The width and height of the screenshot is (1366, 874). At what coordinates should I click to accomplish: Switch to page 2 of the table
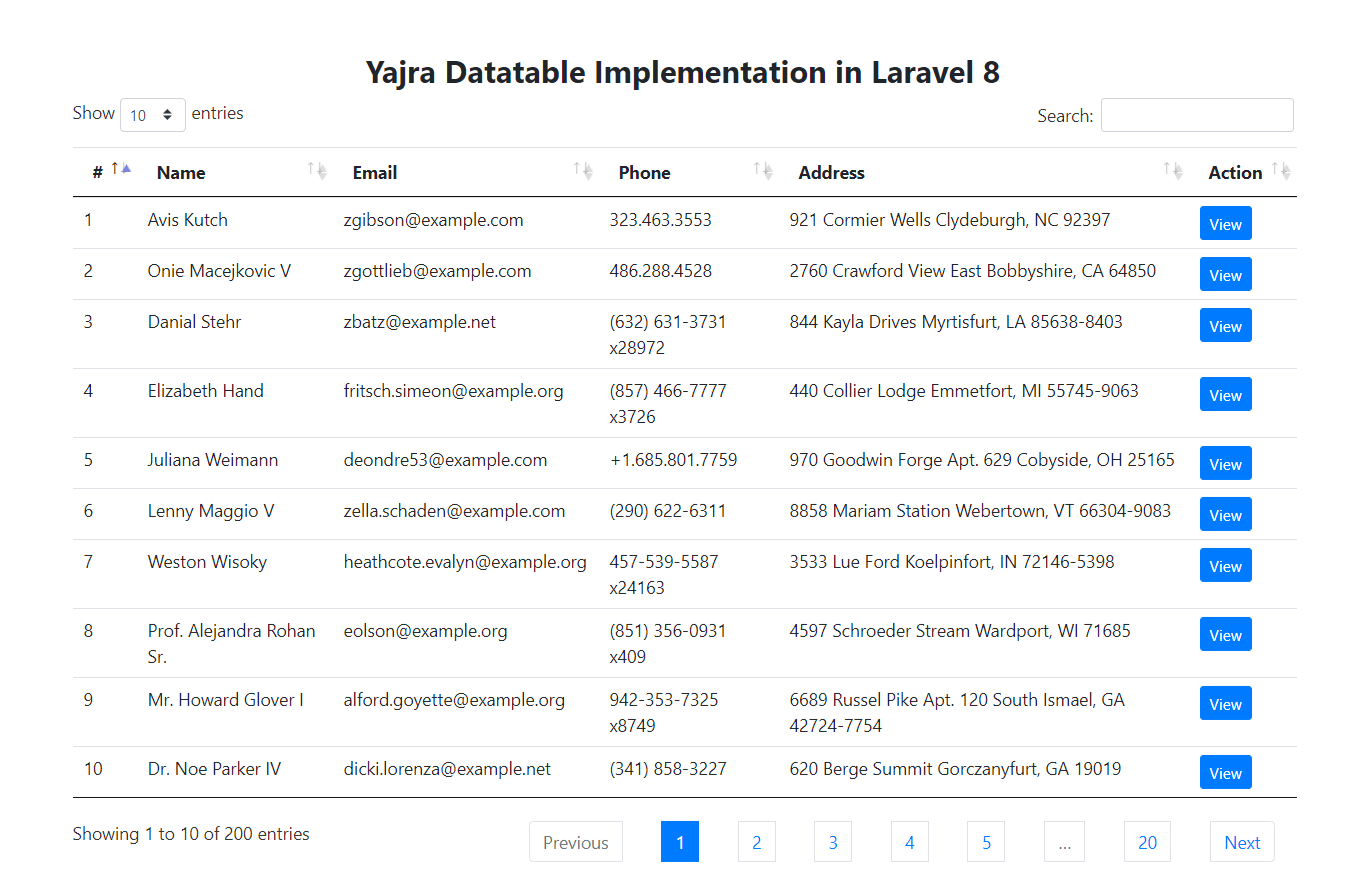[x=756, y=841]
